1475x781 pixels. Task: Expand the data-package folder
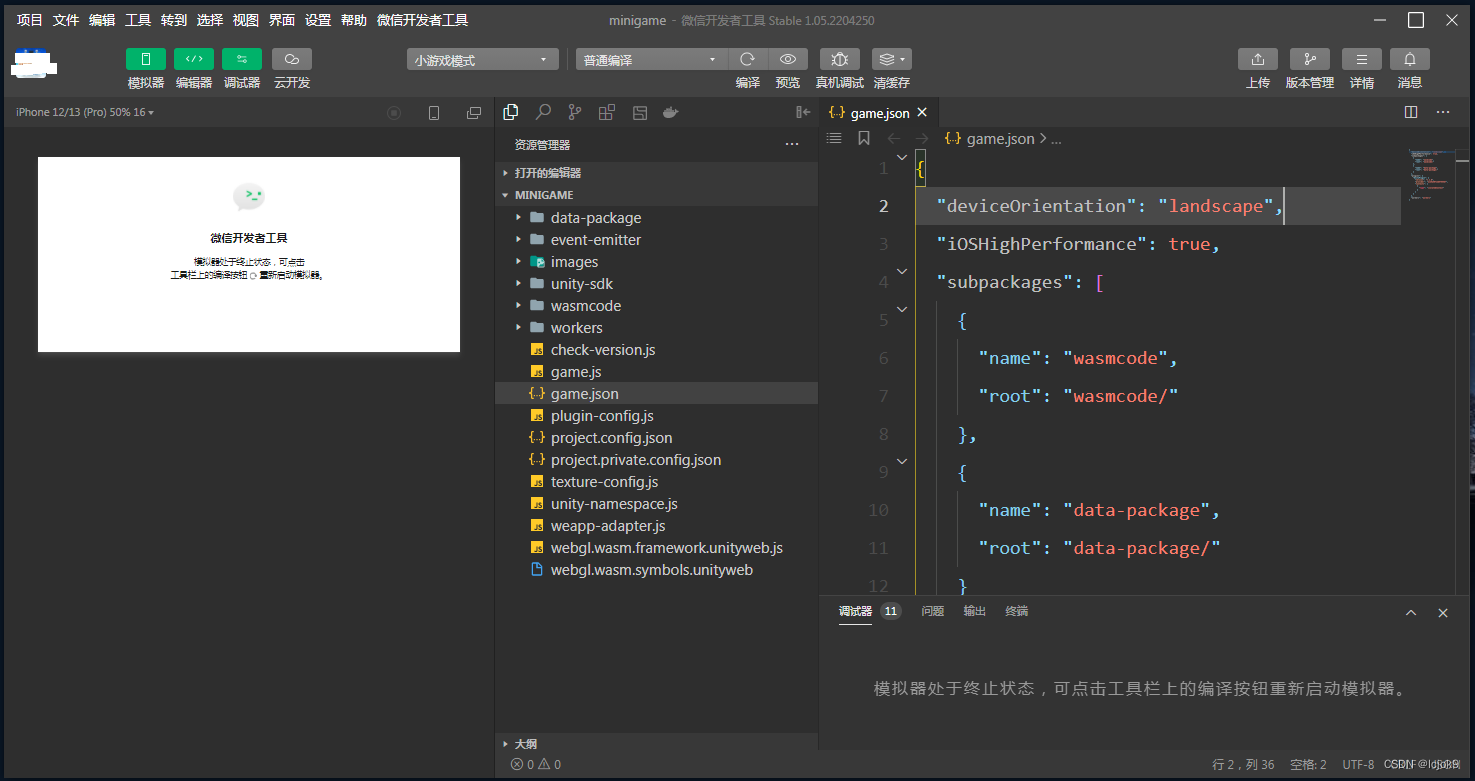656,218
